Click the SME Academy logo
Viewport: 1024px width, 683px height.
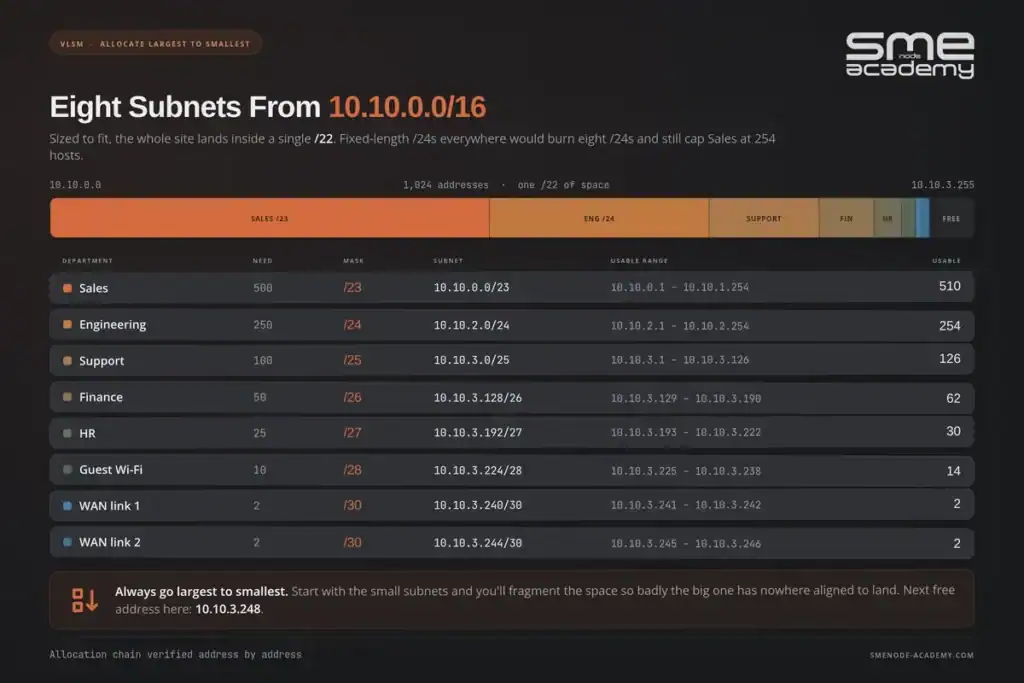[x=910, y=55]
